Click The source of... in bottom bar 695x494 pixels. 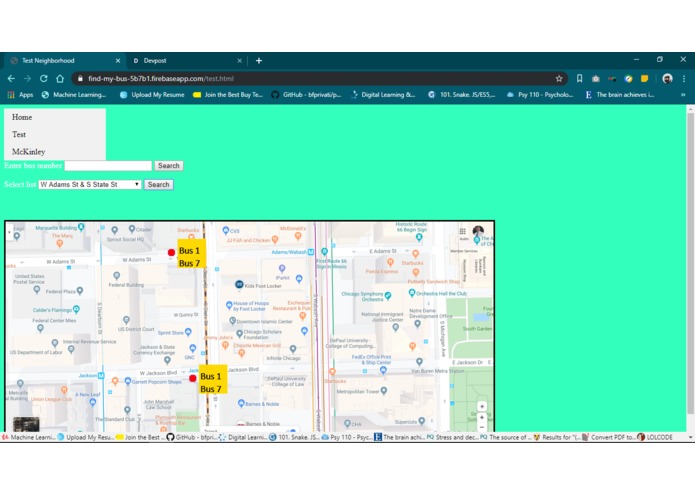505,437
